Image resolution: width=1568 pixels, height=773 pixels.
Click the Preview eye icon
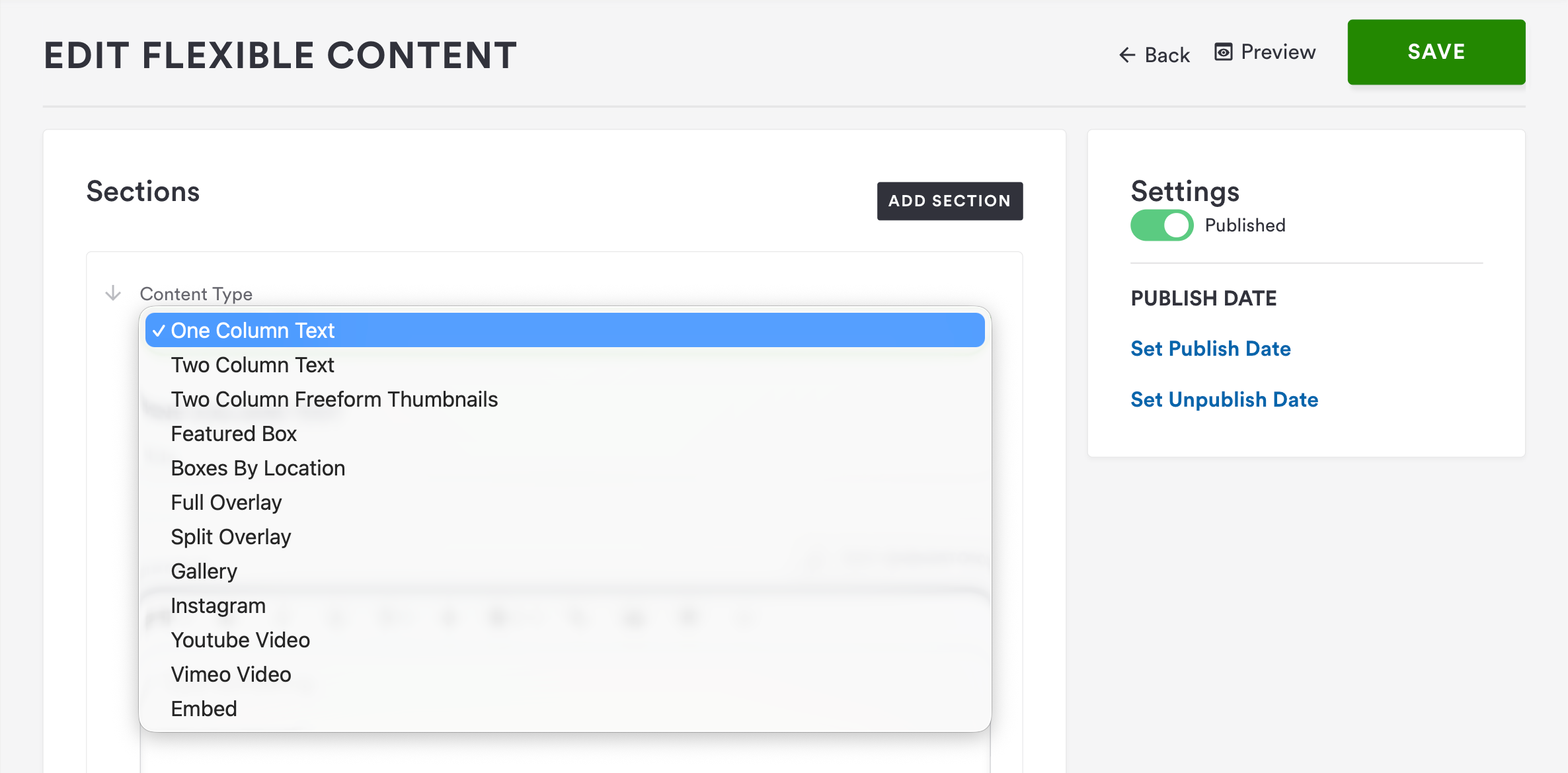pyautogui.click(x=1224, y=52)
